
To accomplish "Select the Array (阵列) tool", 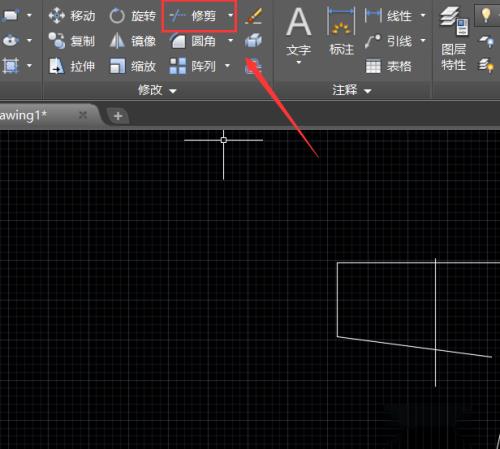I will [x=193, y=66].
